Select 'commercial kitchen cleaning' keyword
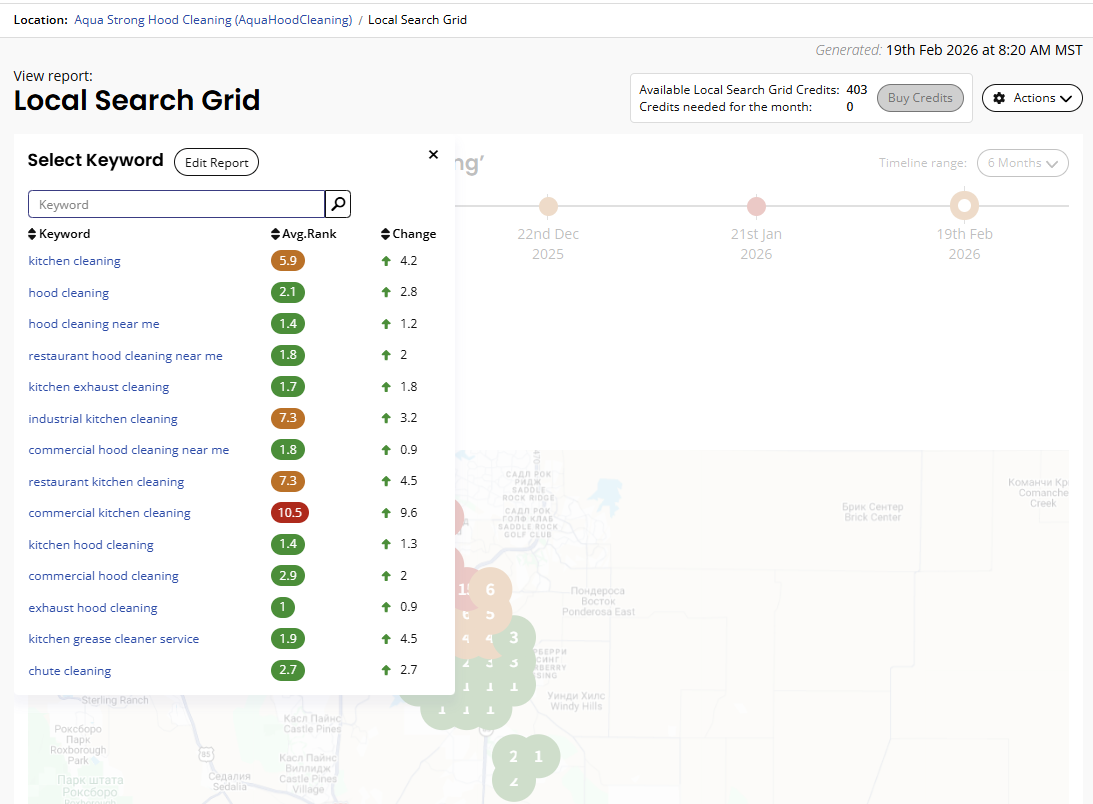The width and height of the screenshot is (1093, 804). point(109,513)
